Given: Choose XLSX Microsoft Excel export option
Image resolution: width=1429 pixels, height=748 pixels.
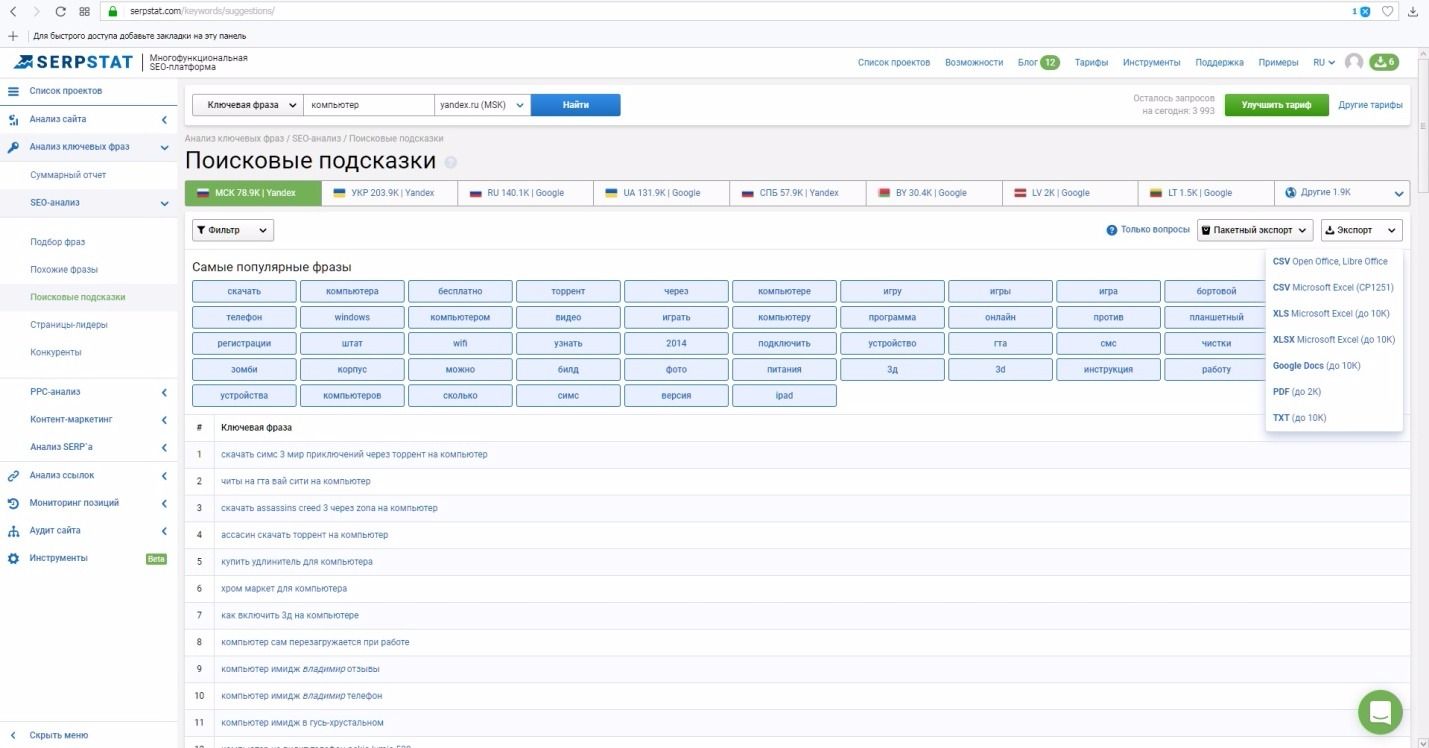Looking at the screenshot, I should tap(1333, 340).
